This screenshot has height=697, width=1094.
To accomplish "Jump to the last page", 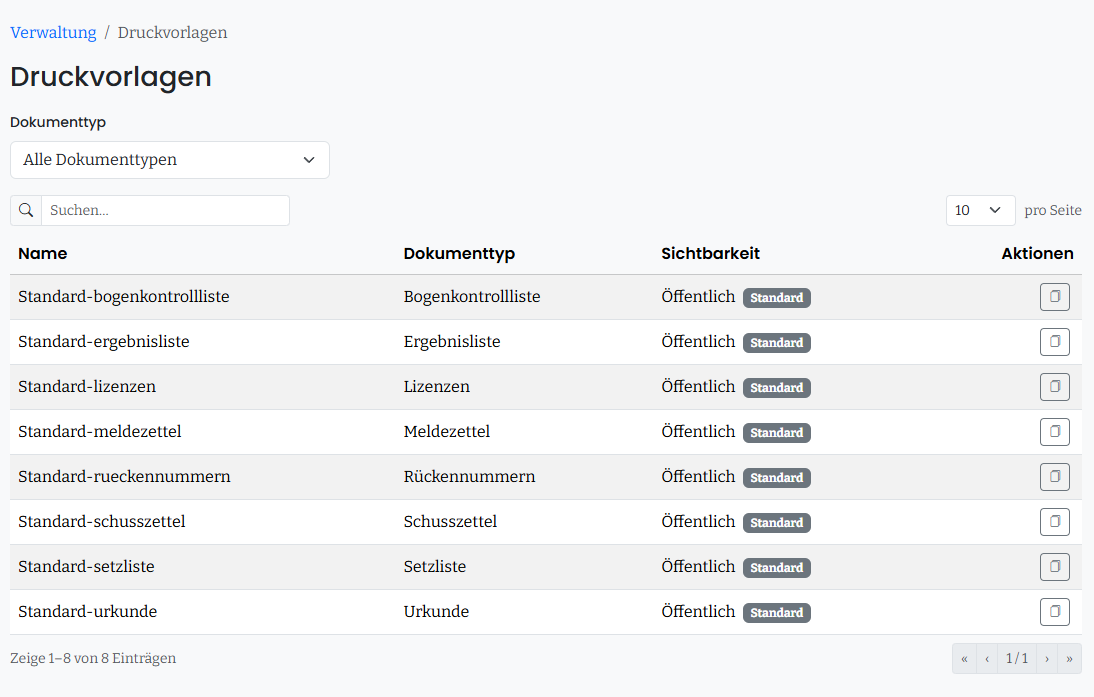I will [1070, 659].
